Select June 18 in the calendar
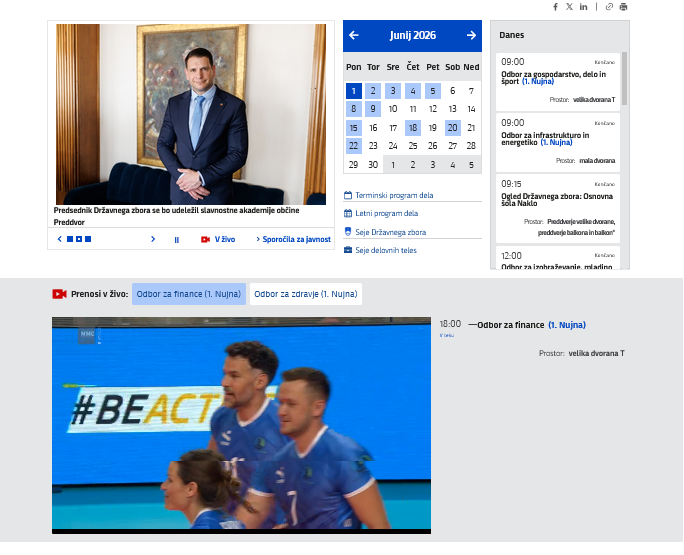684x555 pixels. [413, 128]
